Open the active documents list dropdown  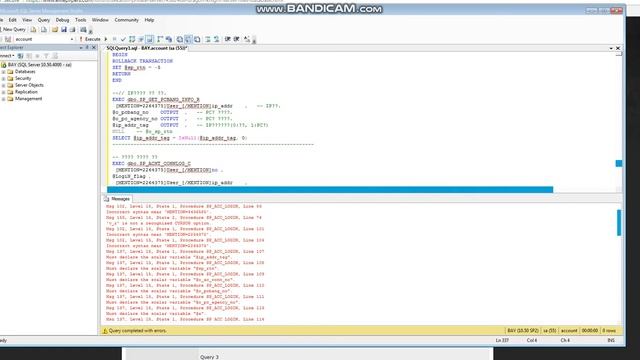point(611,48)
